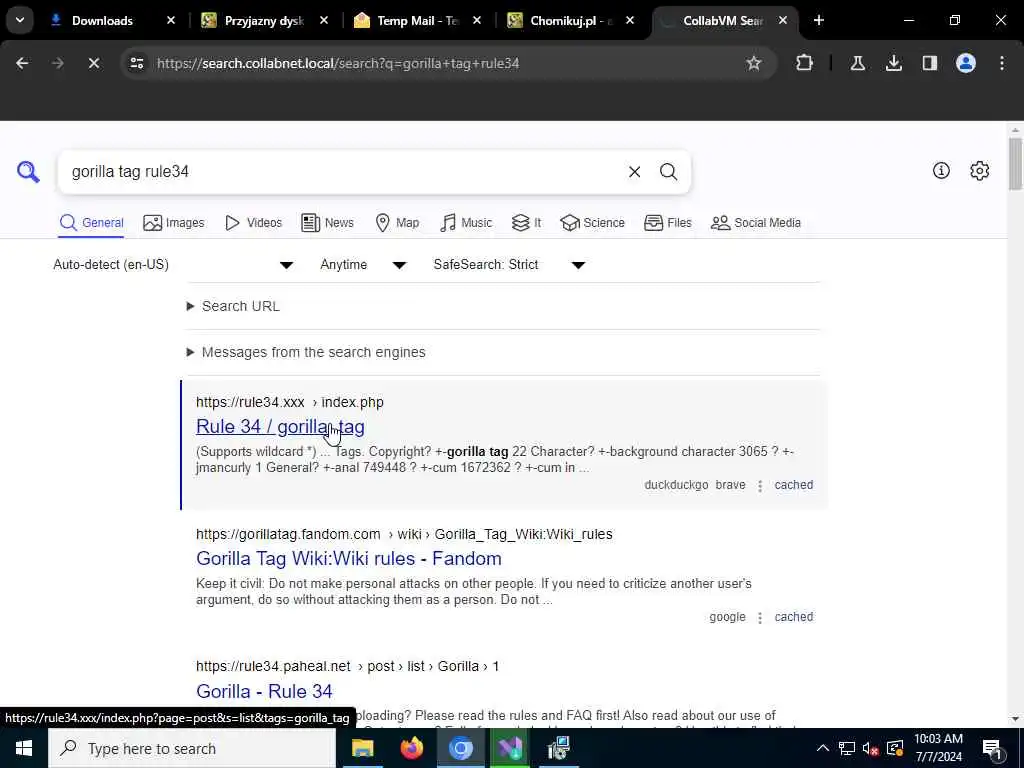Image resolution: width=1024 pixels, height=768 pixels.
Task: Open the notification center icon
Action: click(992, 748)
